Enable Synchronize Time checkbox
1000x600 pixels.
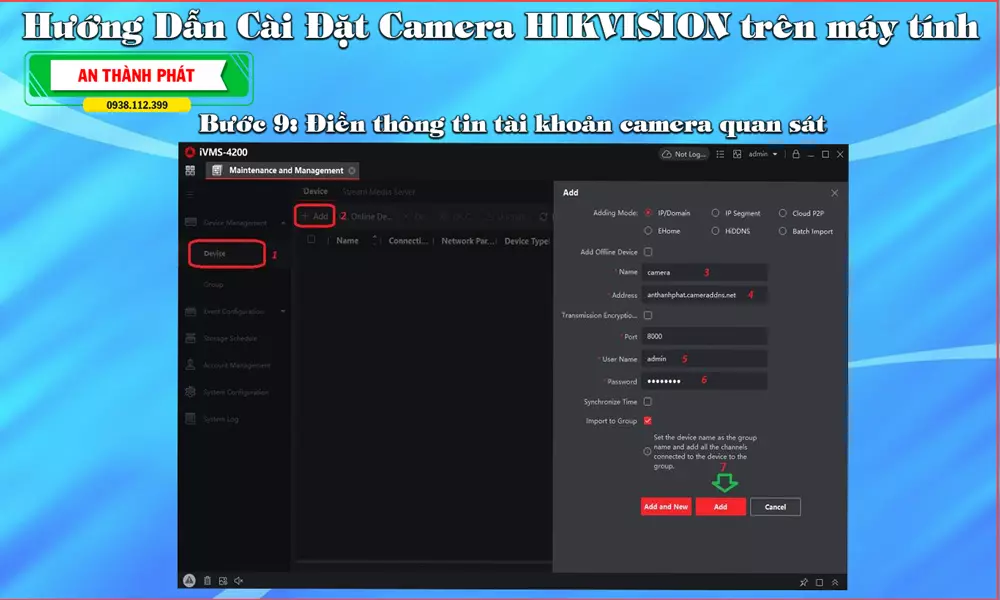coord(648,402)
